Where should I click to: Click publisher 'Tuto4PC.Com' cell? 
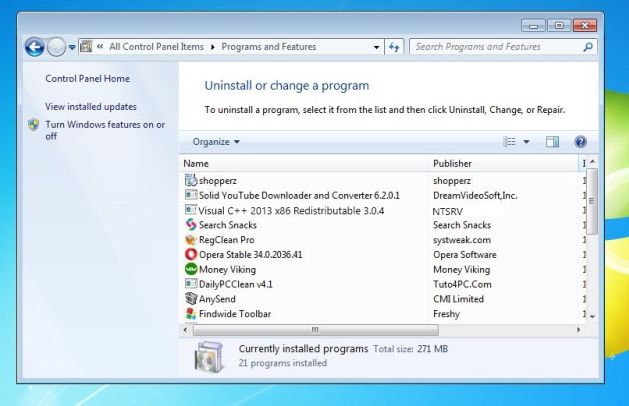click(x=462, y=284)
